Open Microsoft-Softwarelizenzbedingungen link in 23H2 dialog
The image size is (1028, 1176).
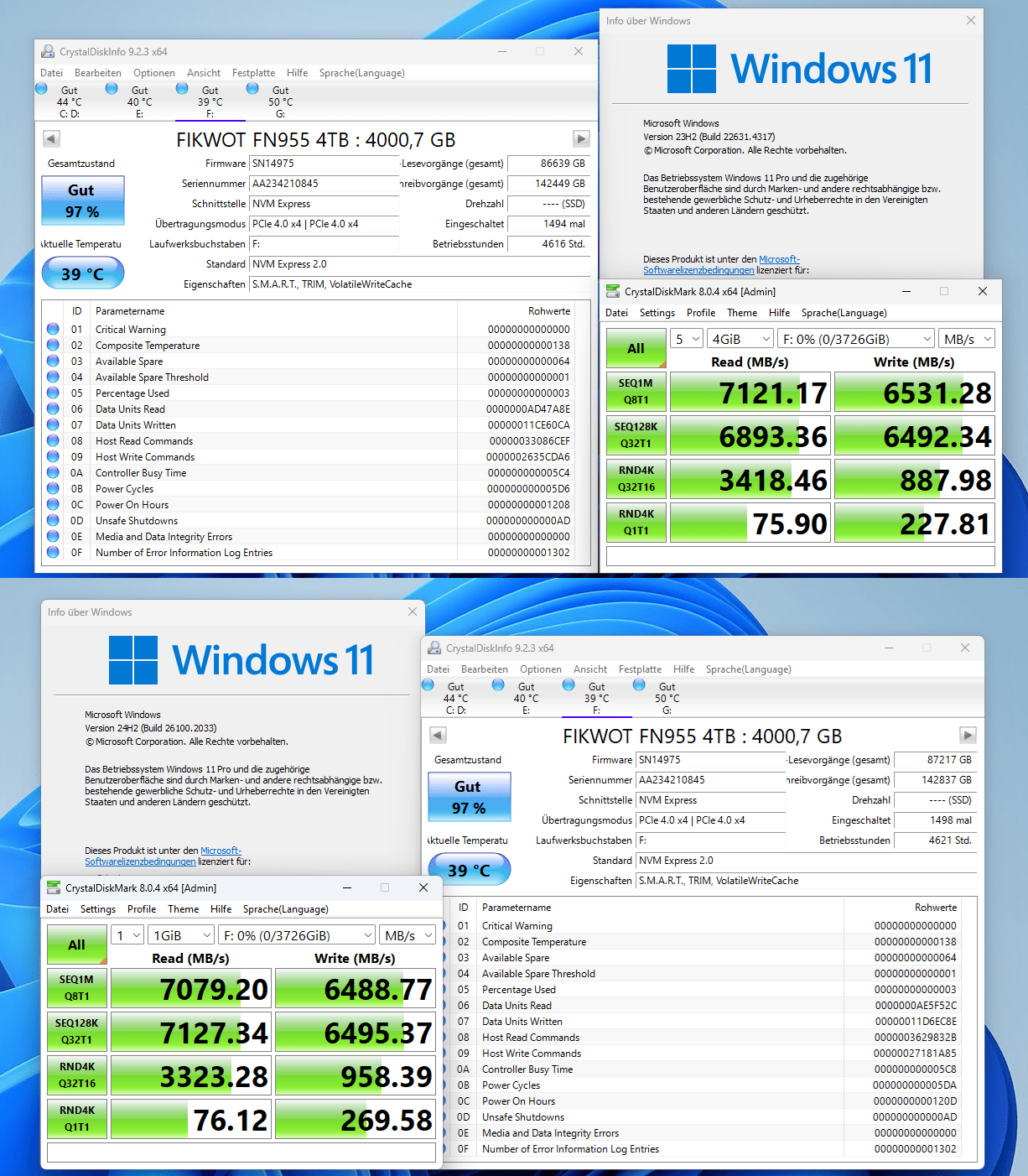[721, 265]
